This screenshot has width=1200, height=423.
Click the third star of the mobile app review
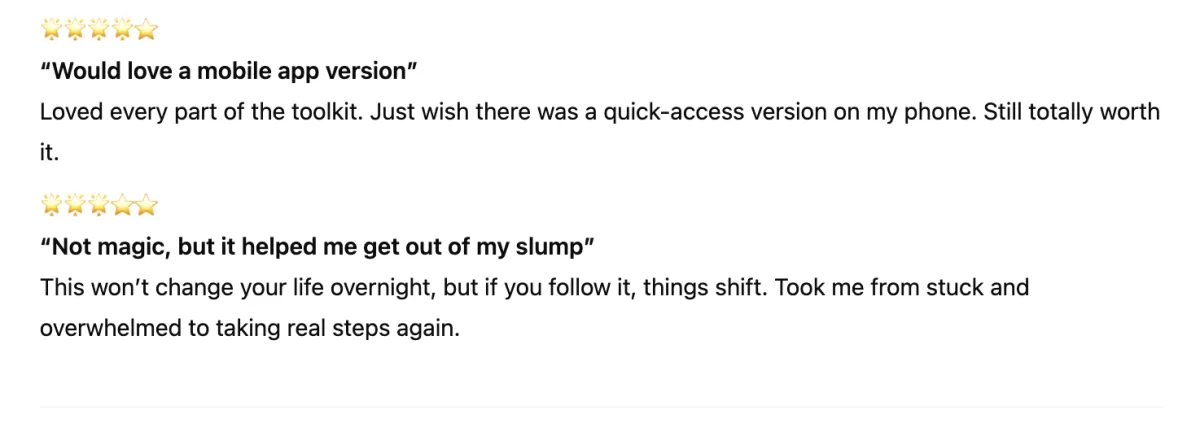[x=99, y=30]
